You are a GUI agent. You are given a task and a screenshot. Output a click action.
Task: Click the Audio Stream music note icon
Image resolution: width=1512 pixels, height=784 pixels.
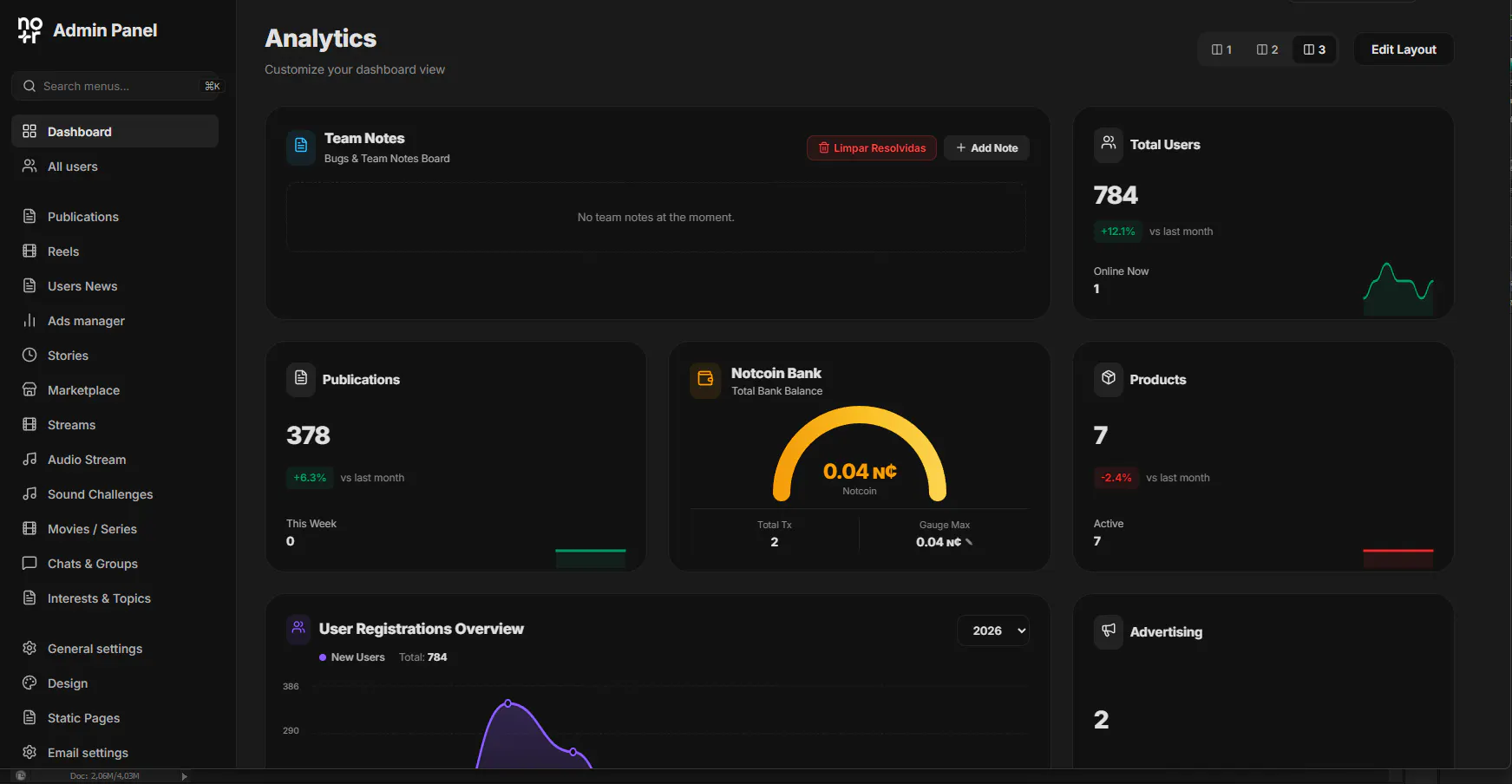29,460
